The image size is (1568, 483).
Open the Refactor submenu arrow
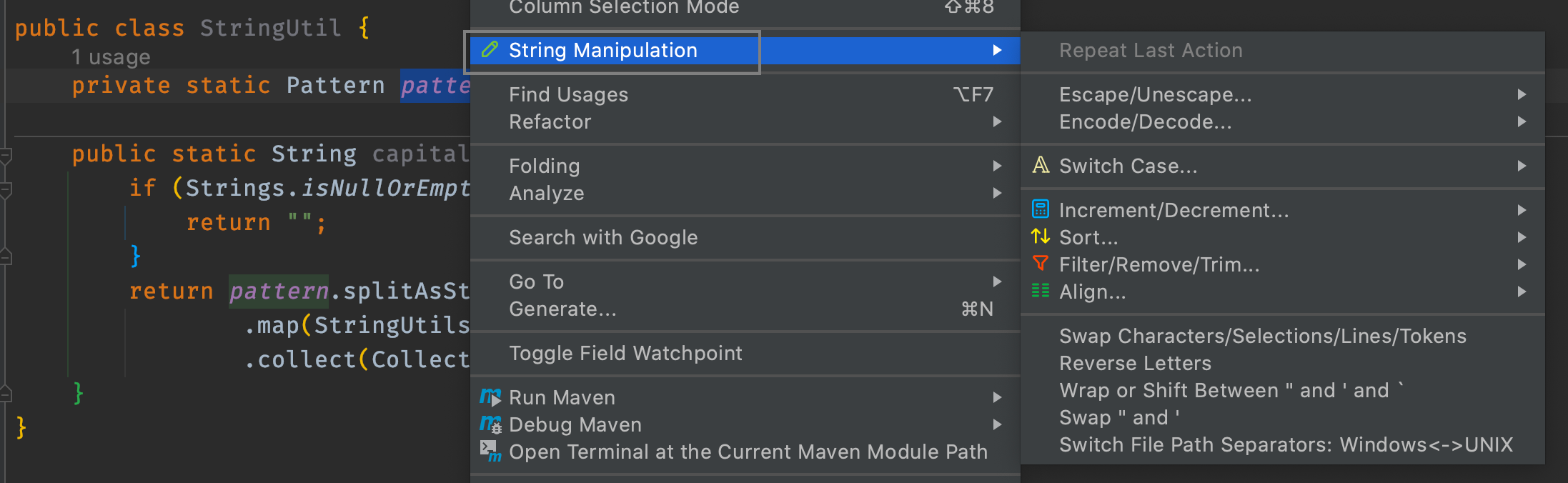[998, 121]
